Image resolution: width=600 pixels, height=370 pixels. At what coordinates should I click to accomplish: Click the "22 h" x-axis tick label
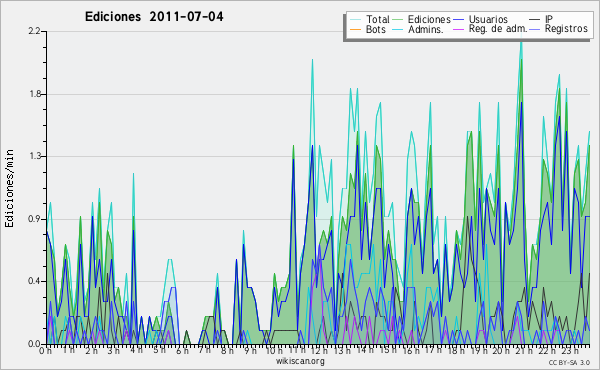tap(546, 351)
